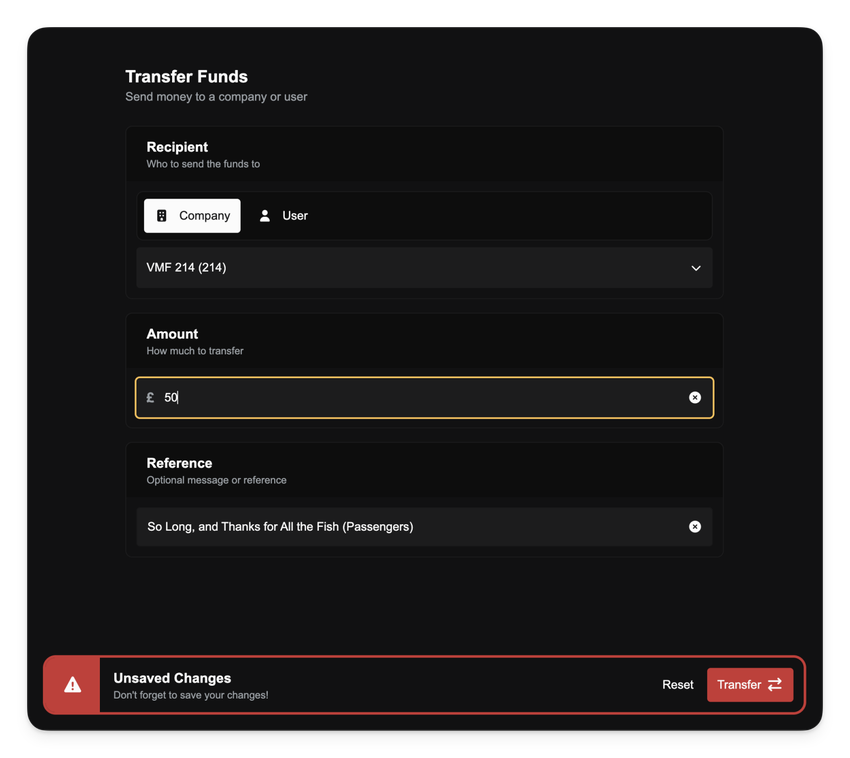Click the Reference text field
This screenshot has width=850, height=758.
(410, 527)
